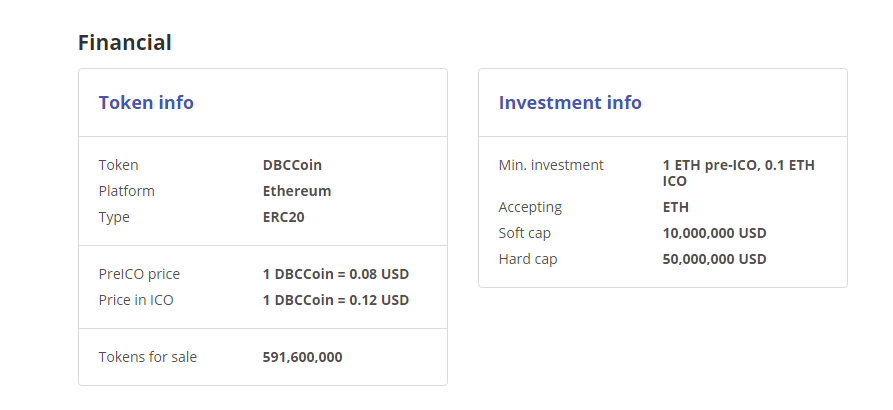893x410 pixels.
Task: Click the Investment info card title
Action: click(570, 102)
